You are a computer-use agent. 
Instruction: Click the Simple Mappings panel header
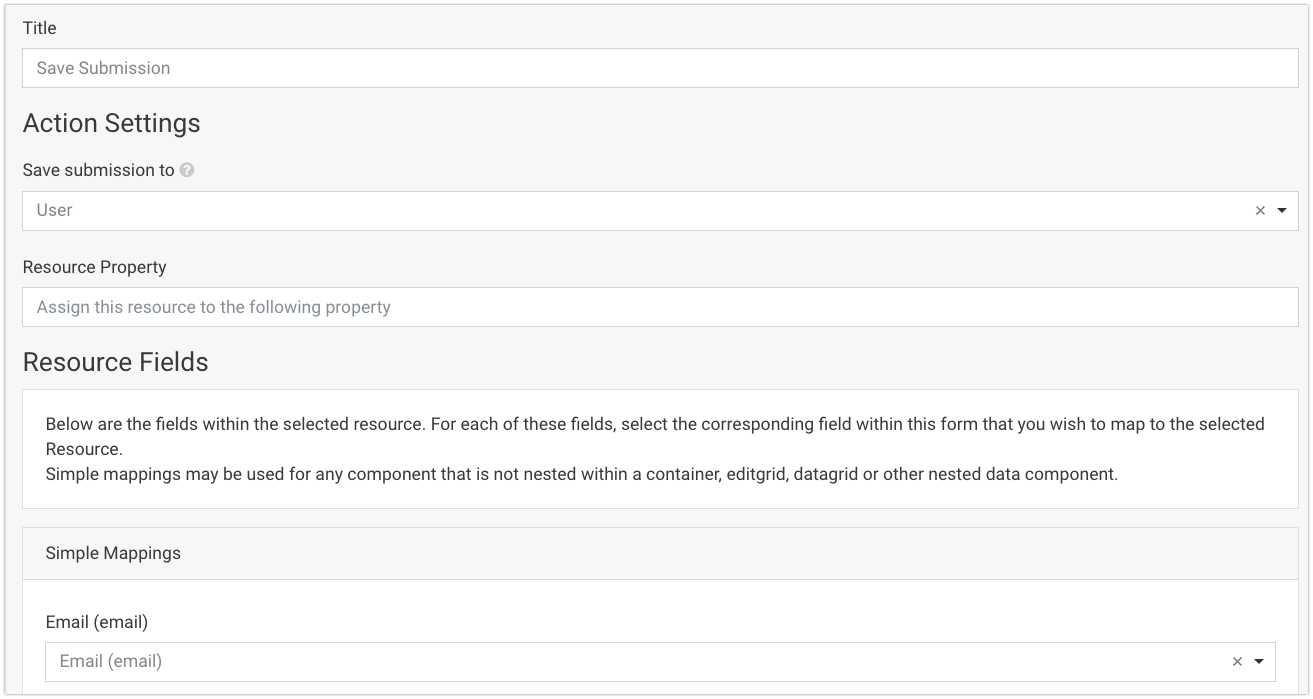(x=660, y=553)
